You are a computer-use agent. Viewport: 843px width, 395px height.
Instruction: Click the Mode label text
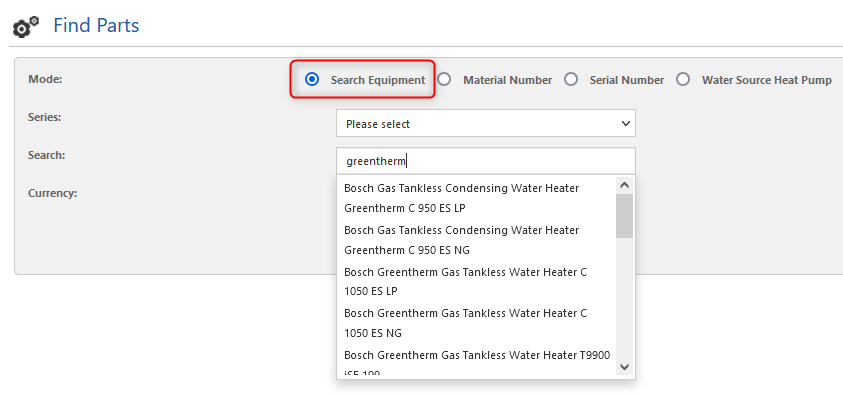point(45,80)
